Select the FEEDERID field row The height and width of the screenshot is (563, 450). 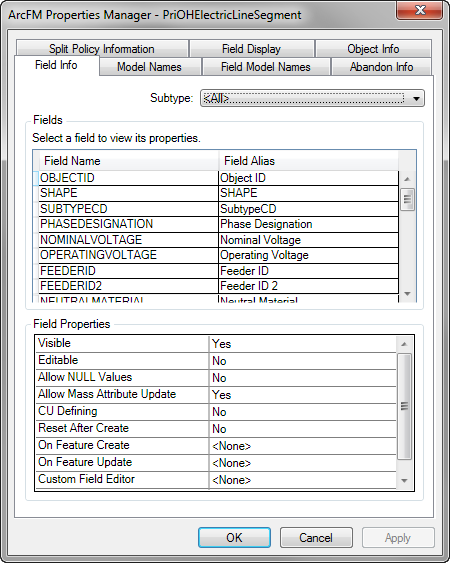(x=219, y=270)
